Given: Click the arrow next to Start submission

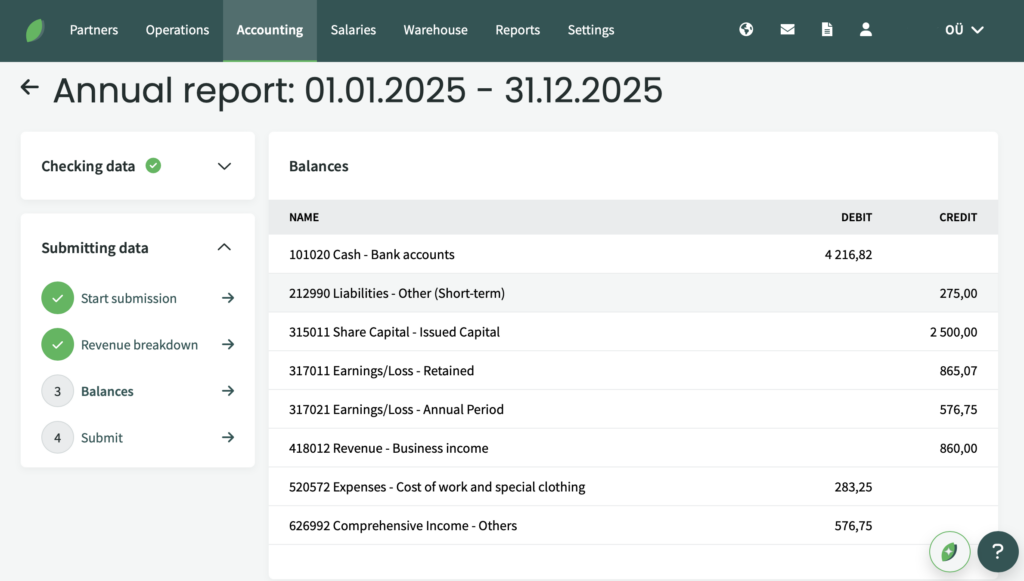Looking at the screenshot, I should pos(227,298).
